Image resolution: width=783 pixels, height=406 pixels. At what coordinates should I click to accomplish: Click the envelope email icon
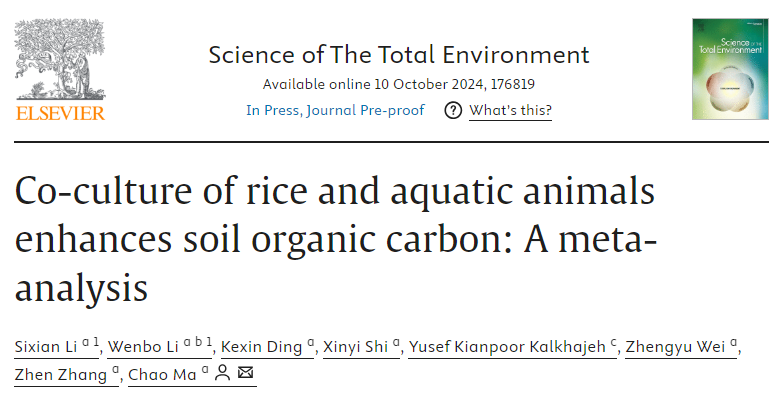(246, 374)
